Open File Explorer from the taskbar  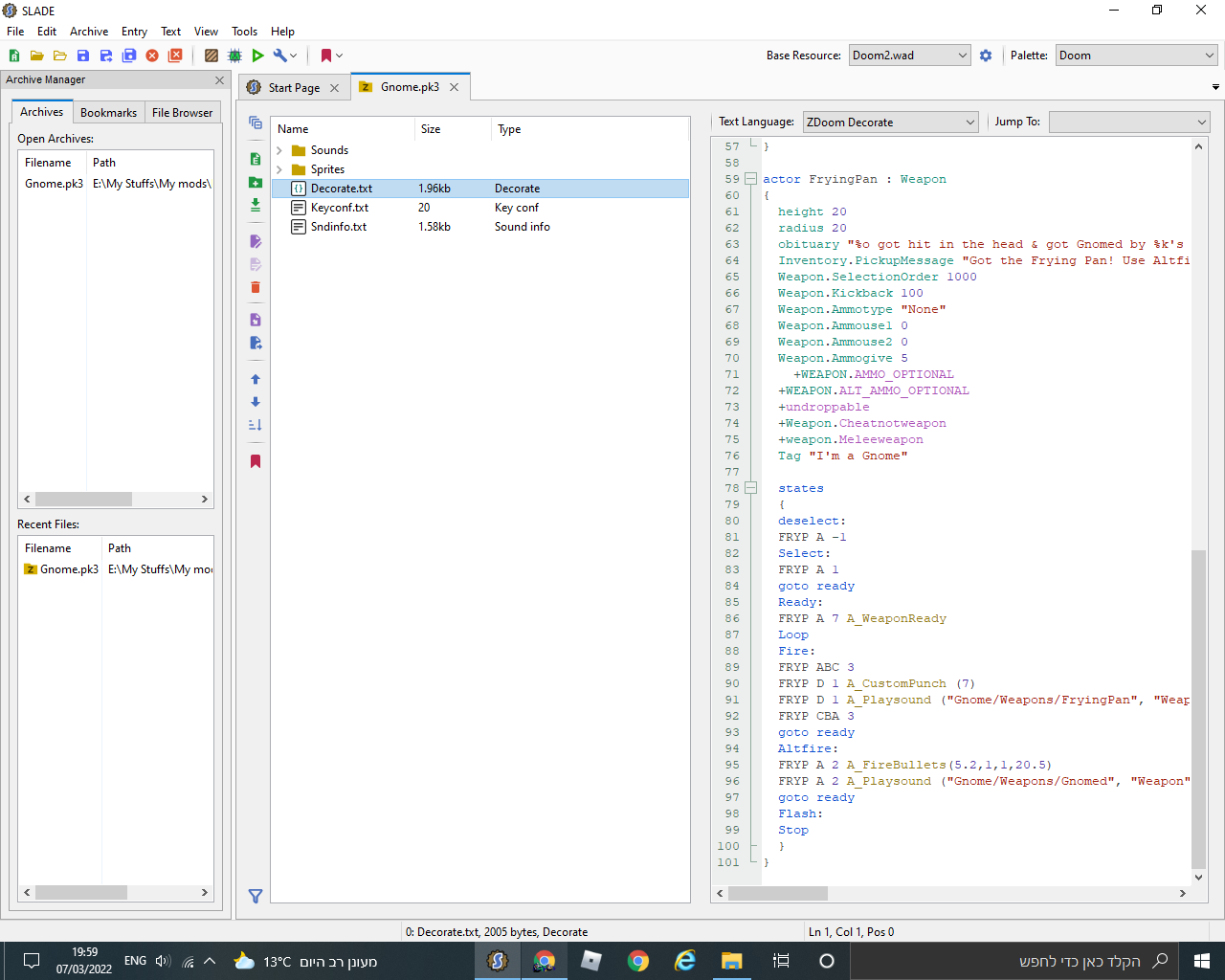[732, 961]
